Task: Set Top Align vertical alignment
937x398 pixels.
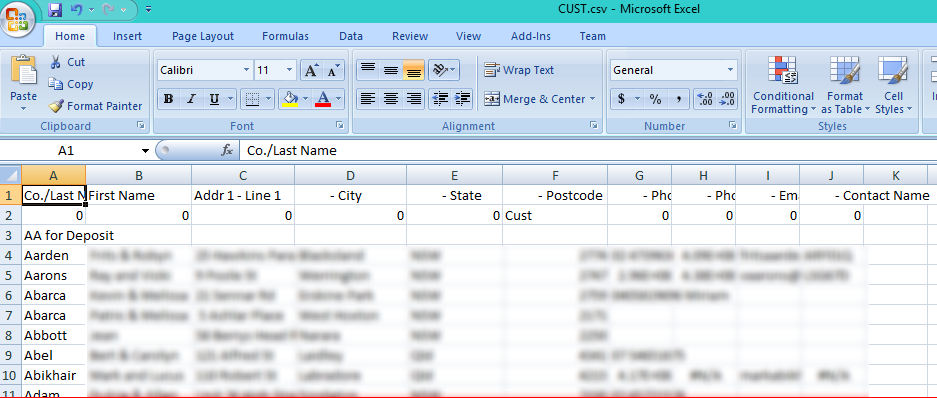Action: pyautogui.click(x=368, y=71)
